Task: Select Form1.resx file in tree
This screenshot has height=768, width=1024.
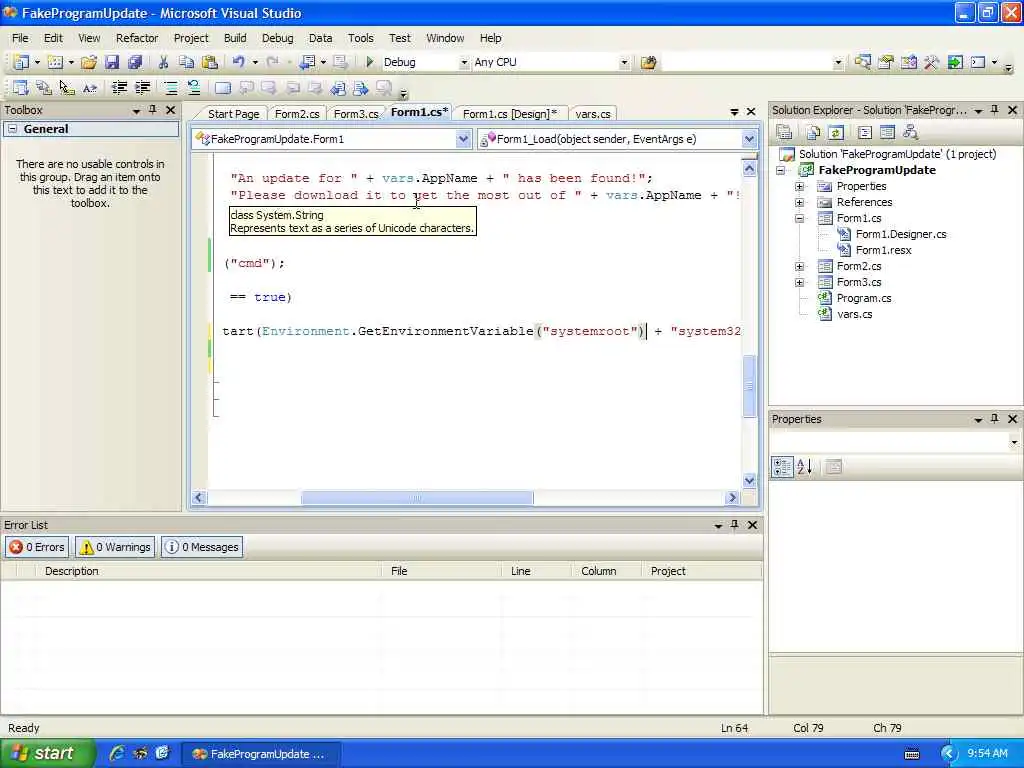Action: (884, 250)
